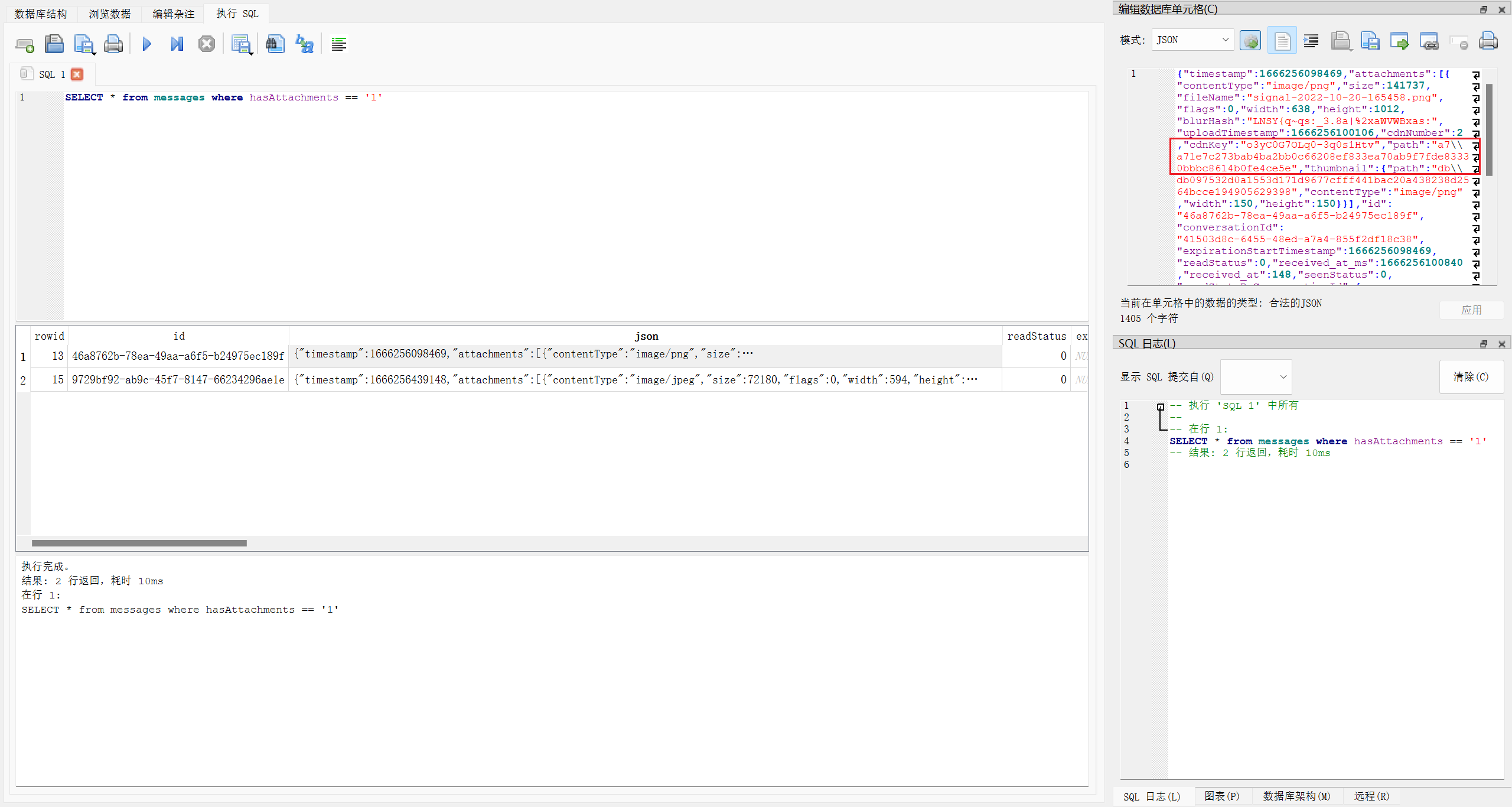Select rowid cell with value 13

coord(50,356)
